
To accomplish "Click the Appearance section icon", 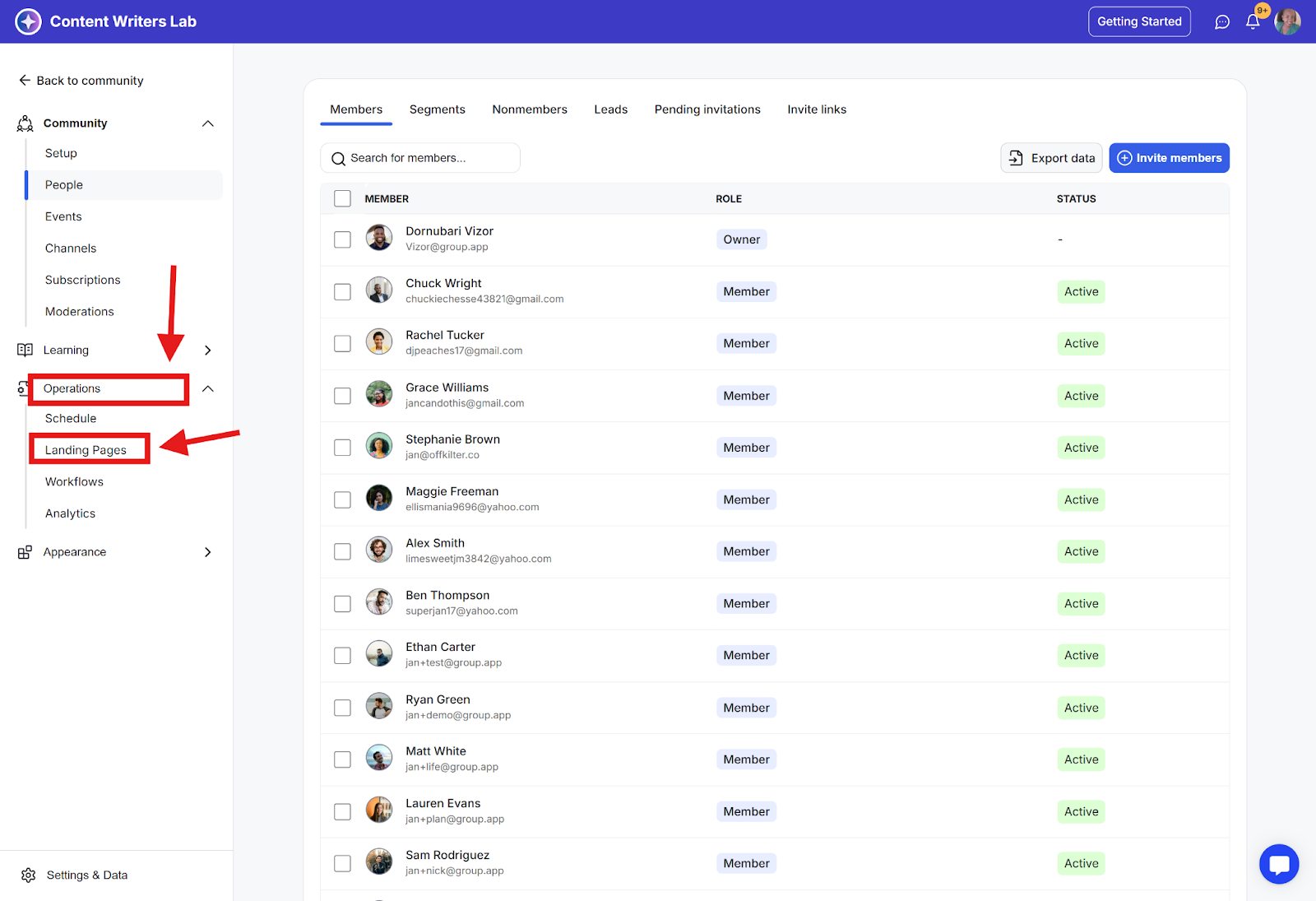I will 25,552.
